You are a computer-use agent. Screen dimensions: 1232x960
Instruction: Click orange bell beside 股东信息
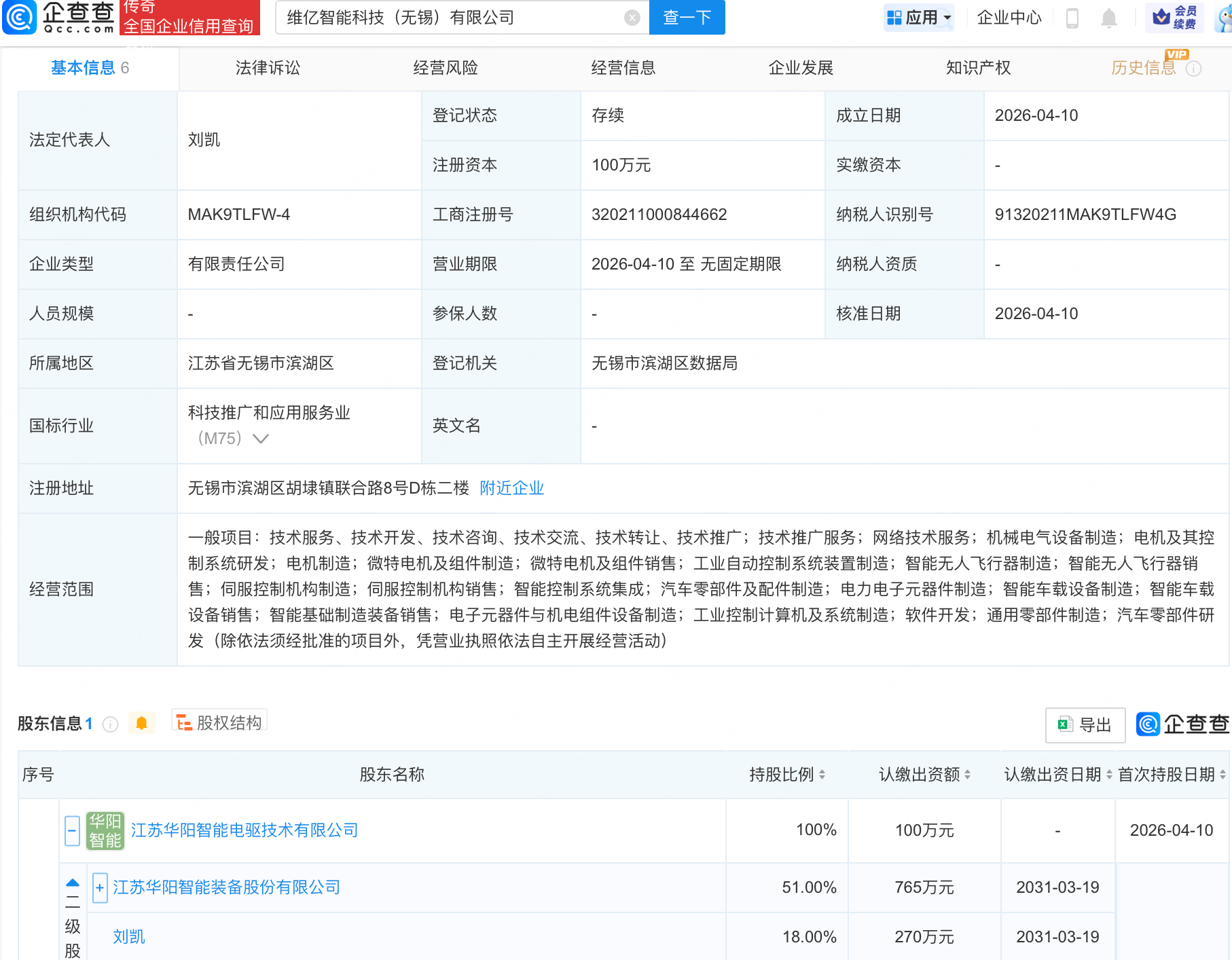141,723
